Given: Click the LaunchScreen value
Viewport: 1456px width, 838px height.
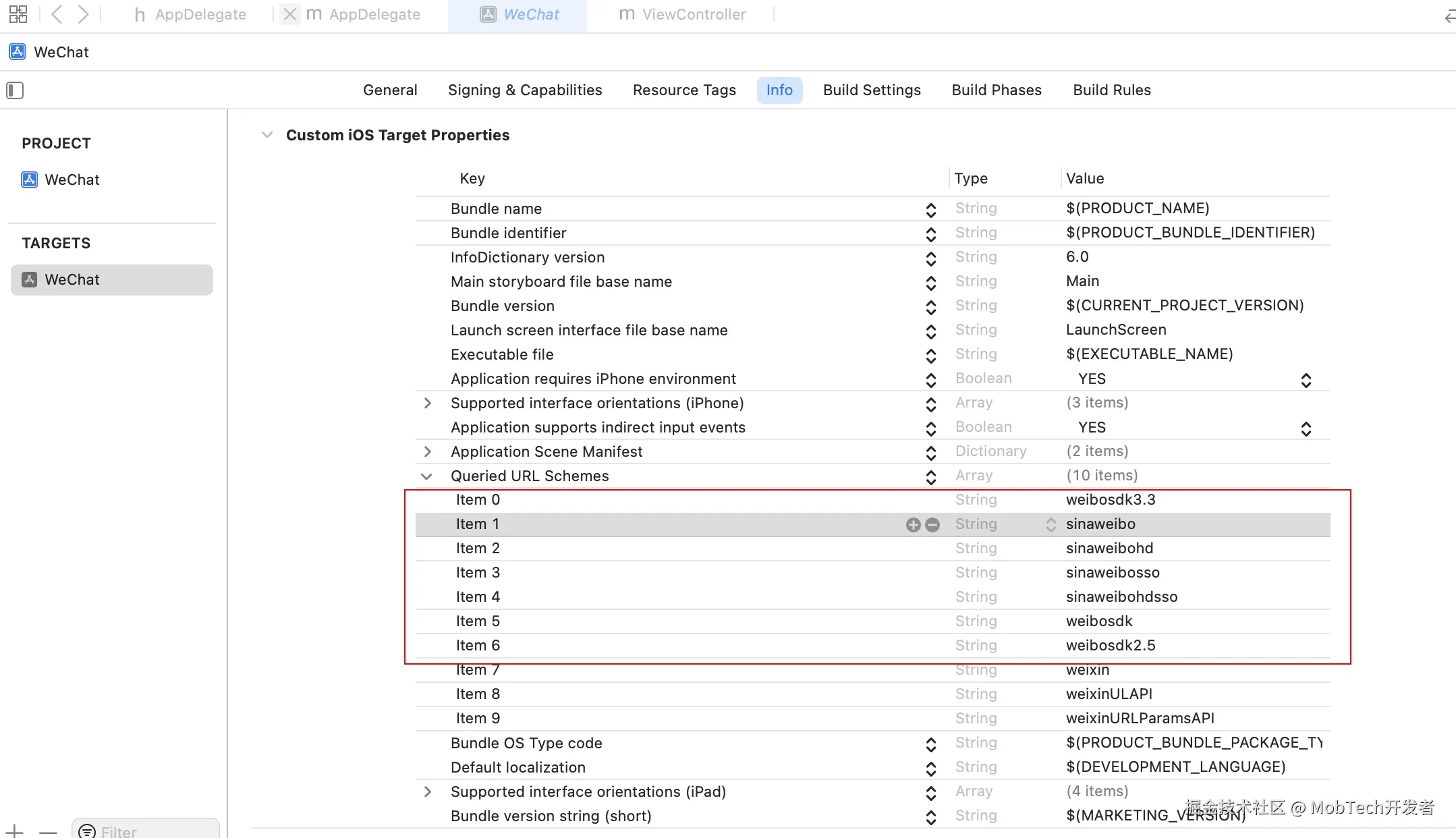Looking at the screenshot, I should point(1116,330).
